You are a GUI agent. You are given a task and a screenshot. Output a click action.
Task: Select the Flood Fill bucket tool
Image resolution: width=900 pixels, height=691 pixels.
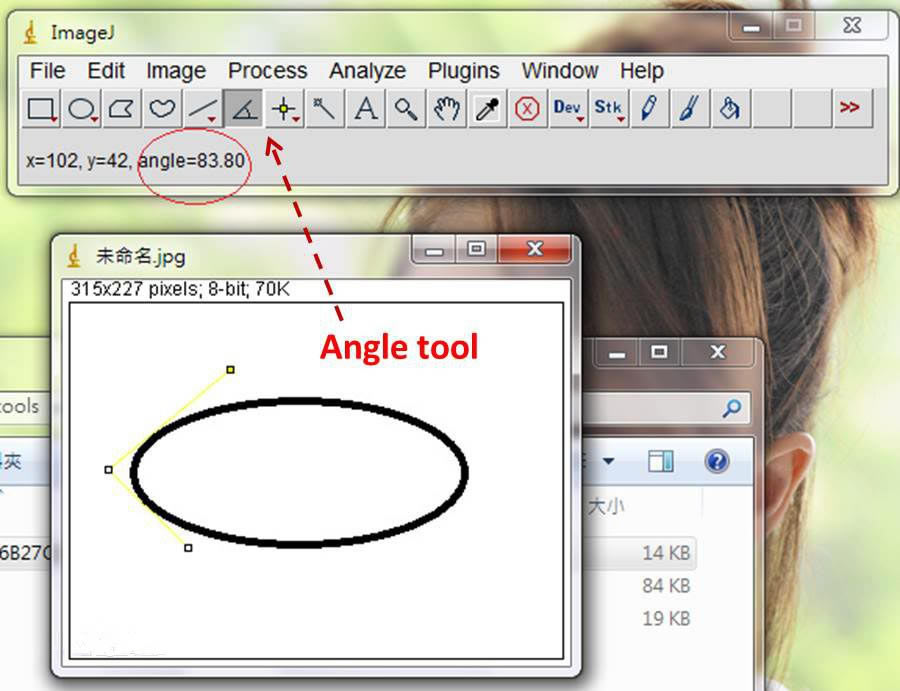click(x=730, y=108)
